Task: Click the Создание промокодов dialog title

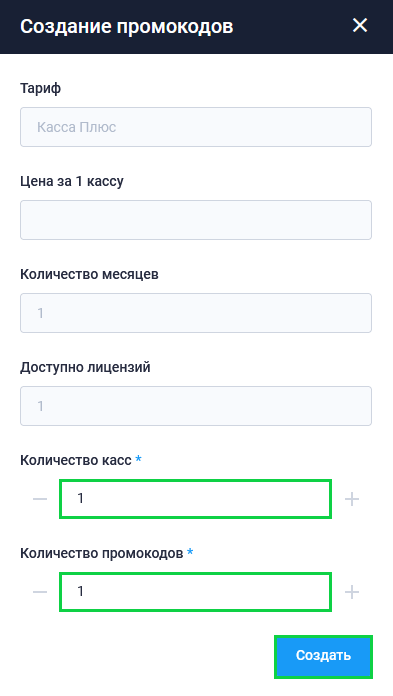Action: point(127,27)
